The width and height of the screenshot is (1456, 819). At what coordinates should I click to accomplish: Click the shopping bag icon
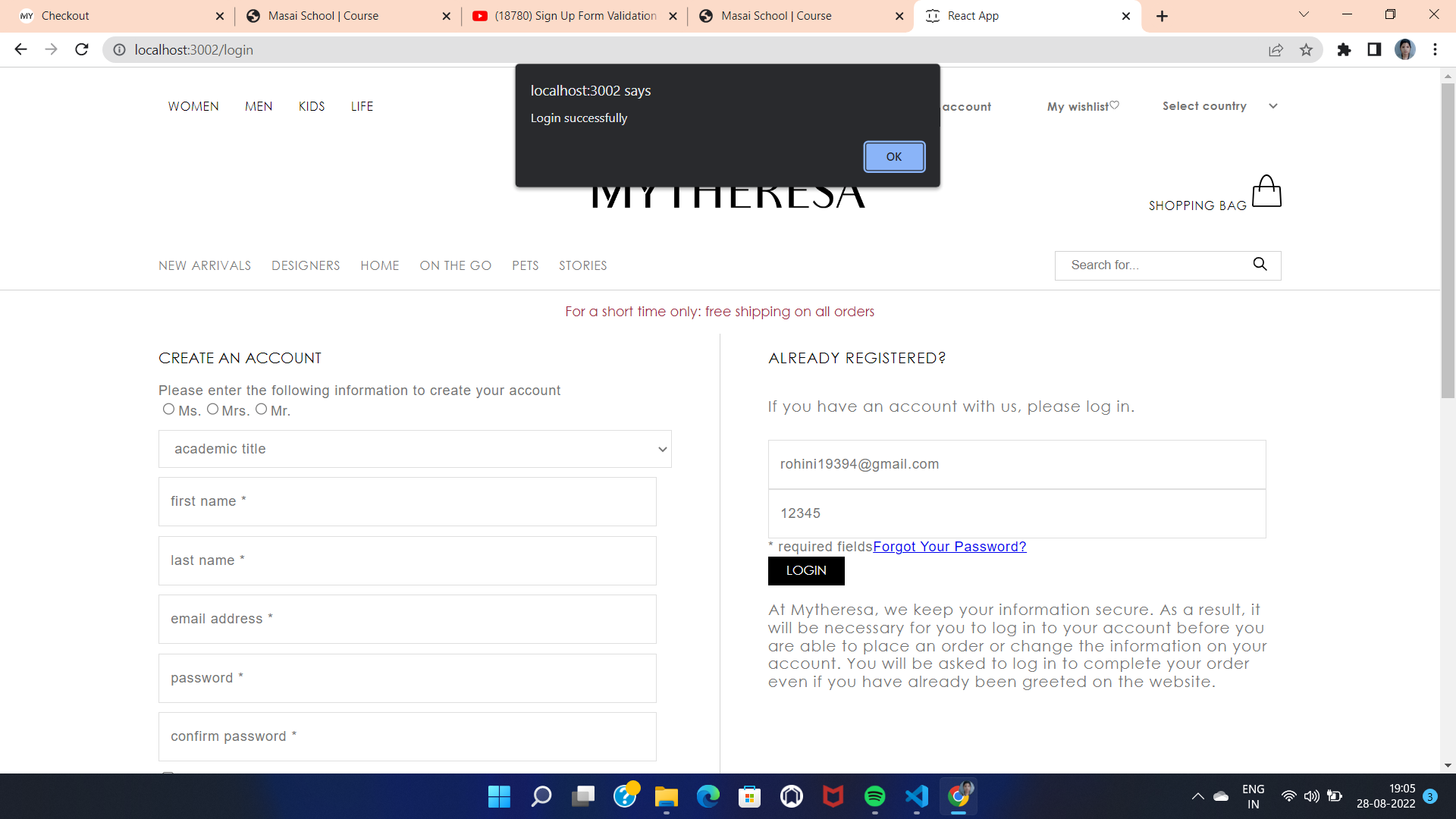coord(1266,191)
